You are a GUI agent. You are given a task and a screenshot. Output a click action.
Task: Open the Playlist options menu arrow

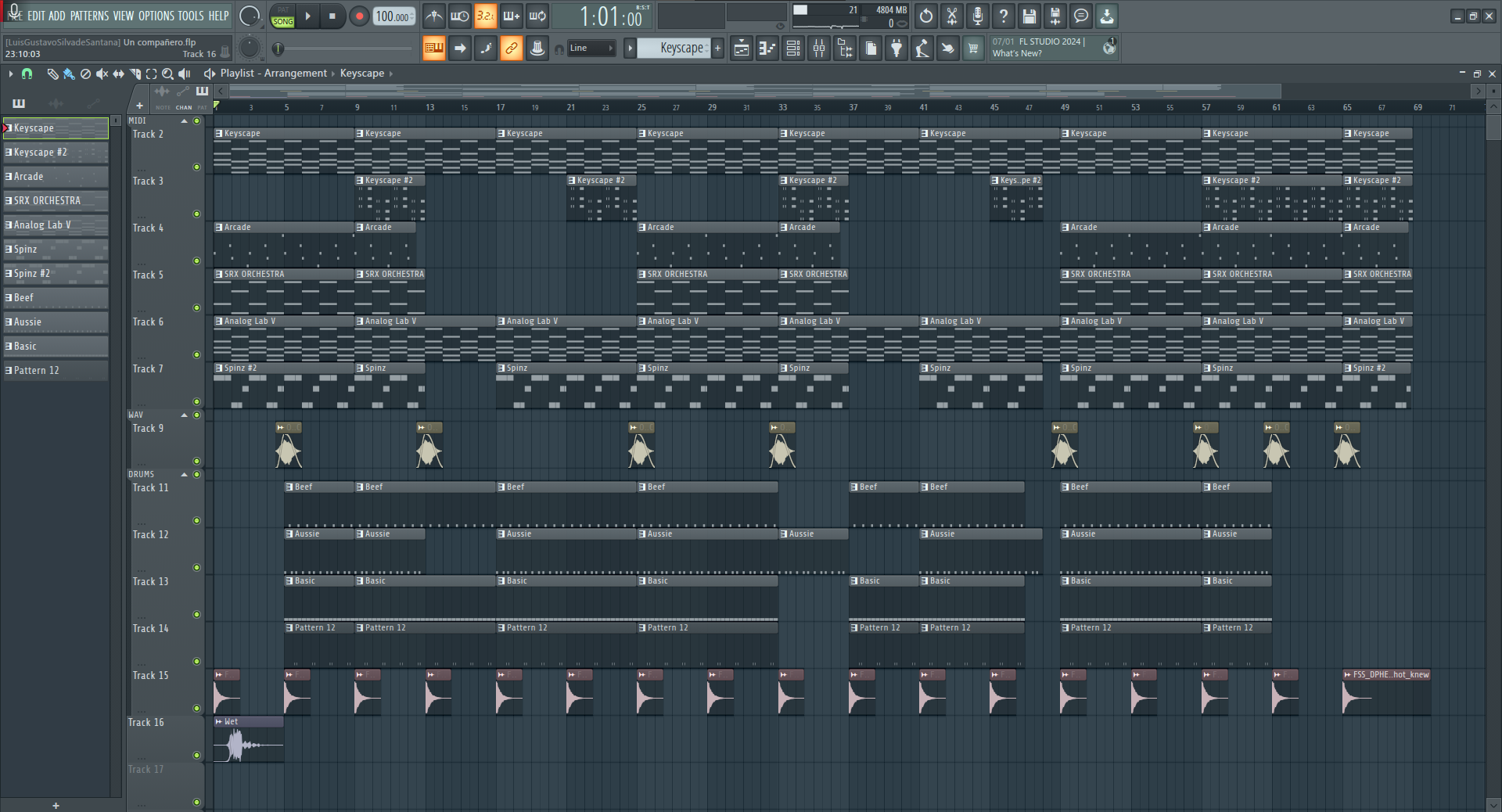tap(10, 74)
